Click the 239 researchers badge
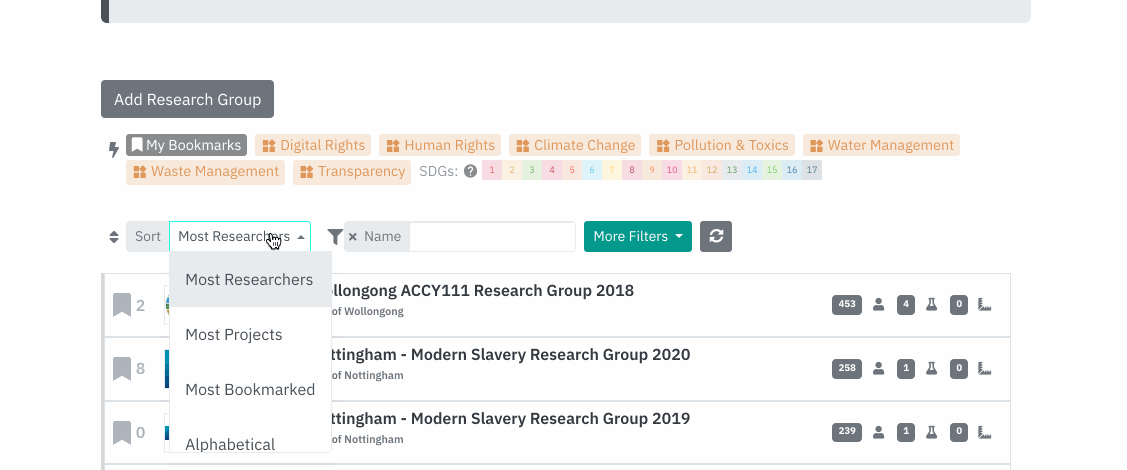The height and width of the screenshot is (470, 1127). pos(847,433)
